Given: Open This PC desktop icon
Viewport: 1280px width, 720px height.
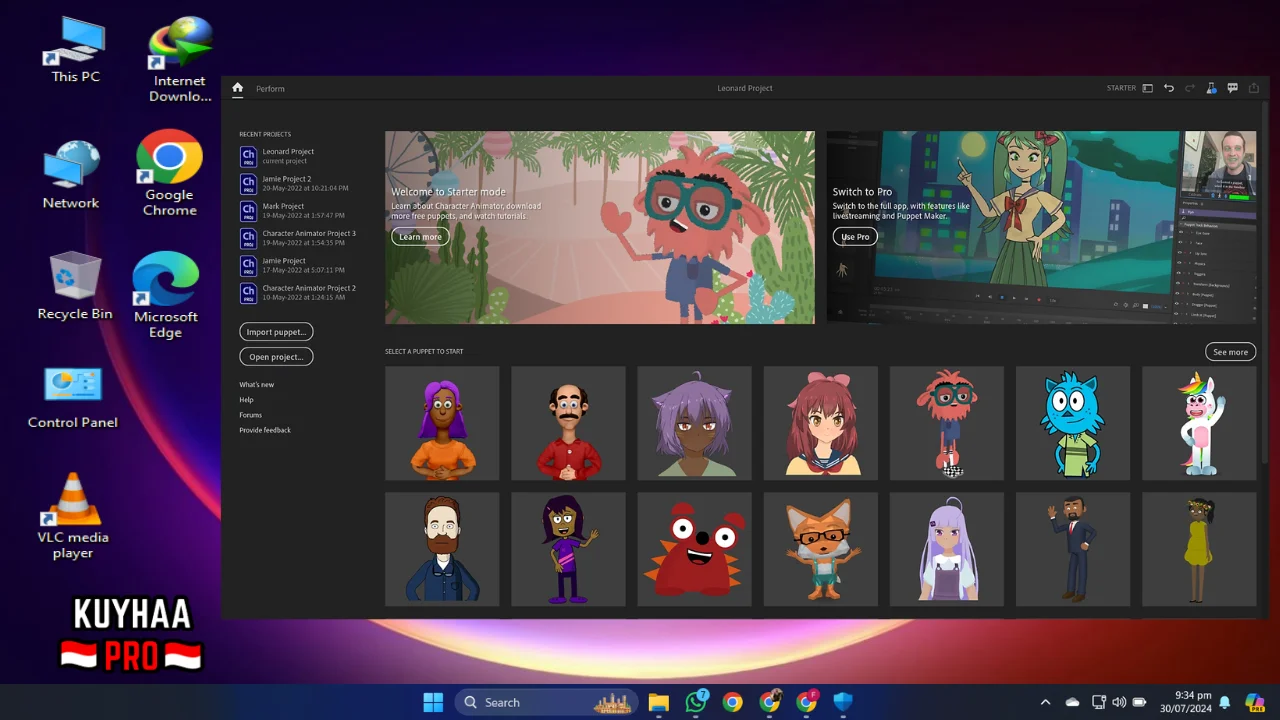Looking at the screenshot, I should [75, 50].
